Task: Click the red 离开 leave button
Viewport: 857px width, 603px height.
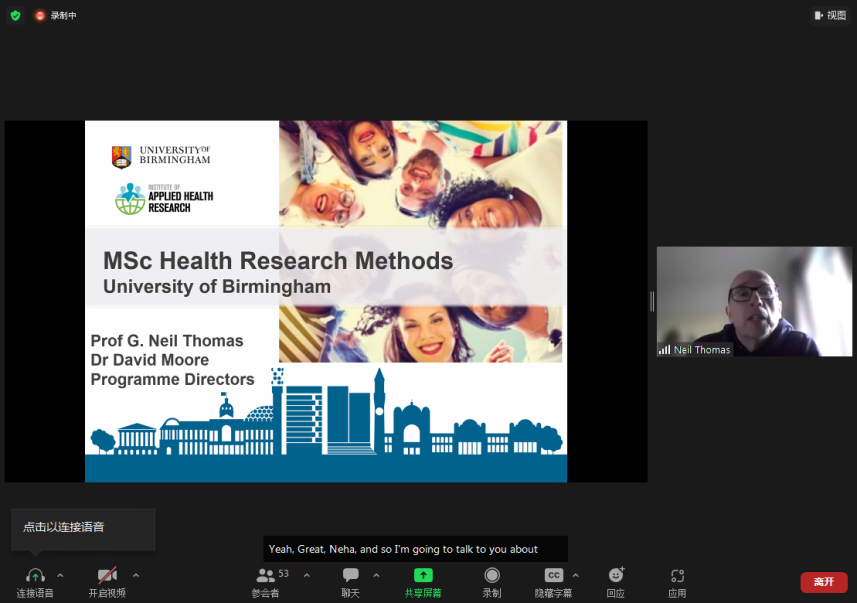Action: (824, 582)
